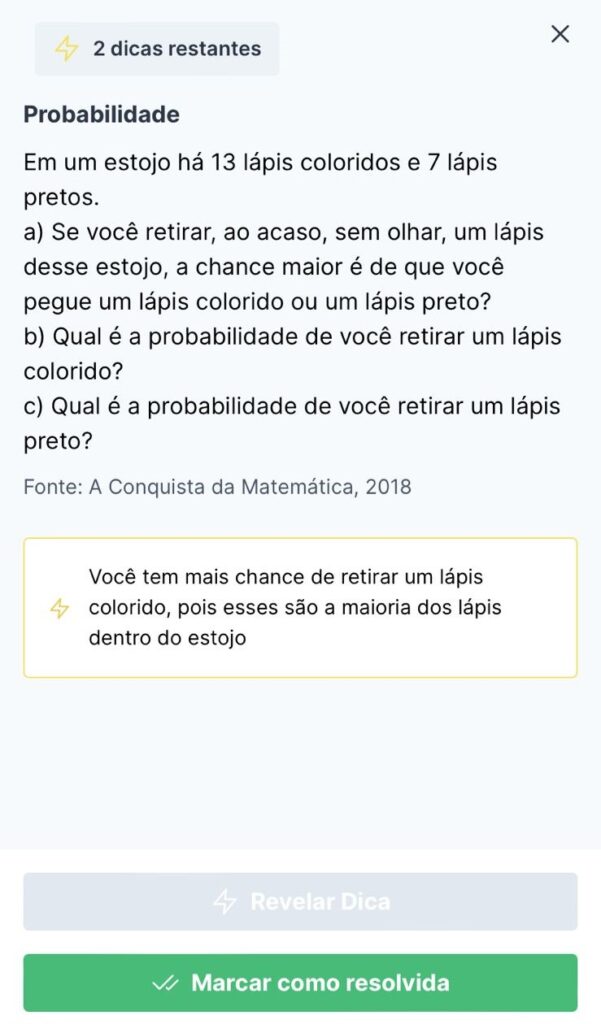Click the line "pegue um lápis colorido ou um lápis preto?"
Viewport: 601px width, 1024px height.
pos(262,302)
